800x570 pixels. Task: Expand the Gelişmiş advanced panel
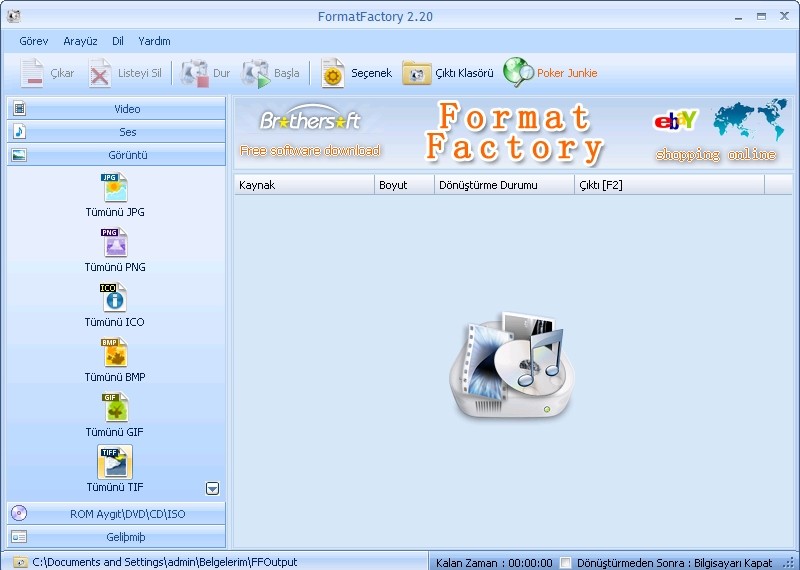point(116,536)
